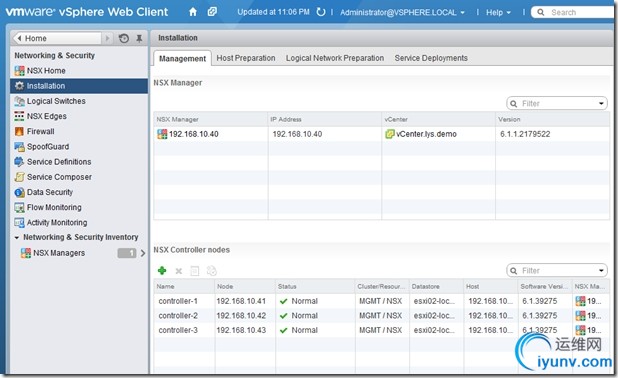Screen dimensions: 618x378
Task: Open the Service Deployments tab
Action: click(431, 58)
